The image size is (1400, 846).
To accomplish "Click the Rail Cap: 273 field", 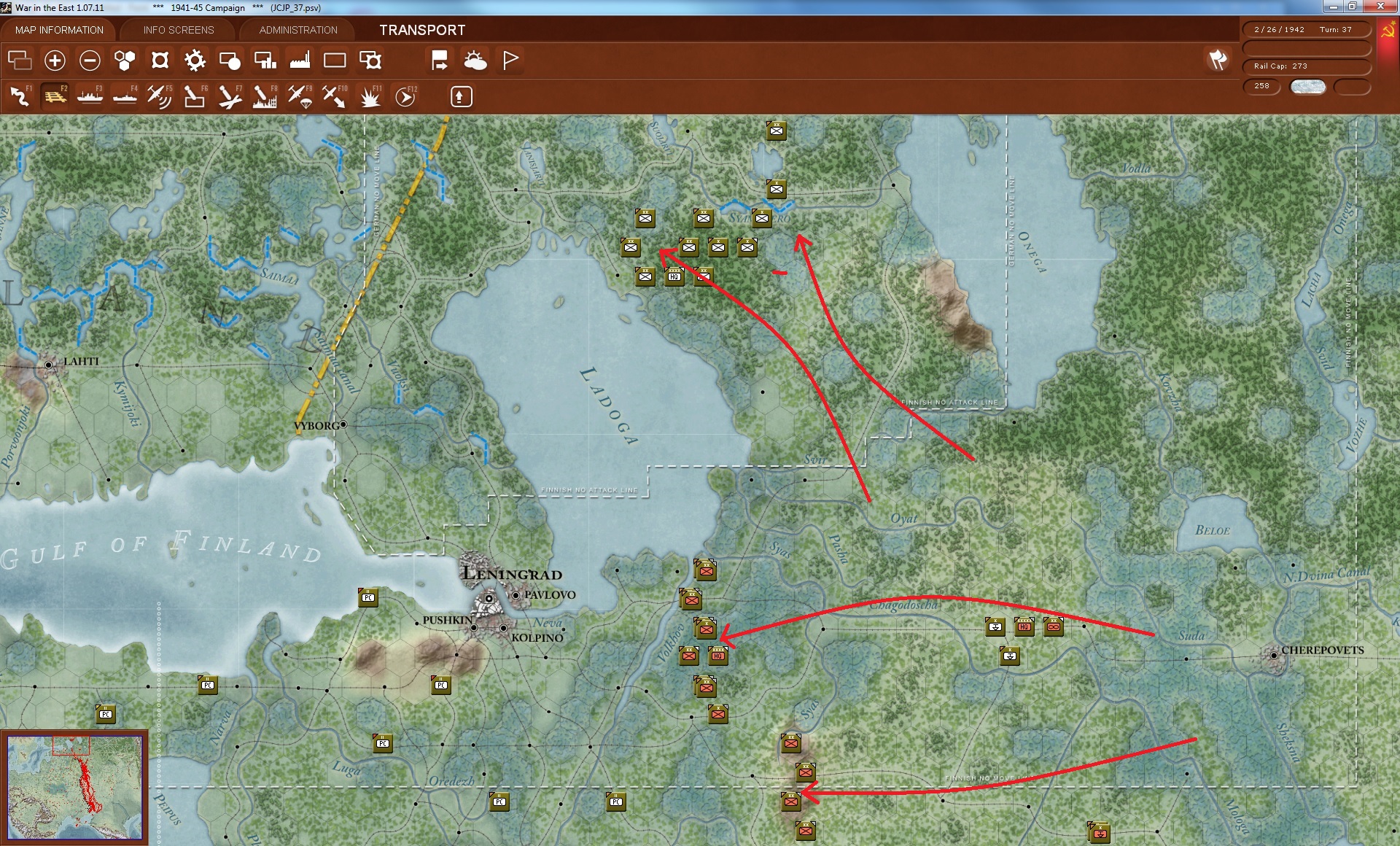I will tap(1306, 66).
